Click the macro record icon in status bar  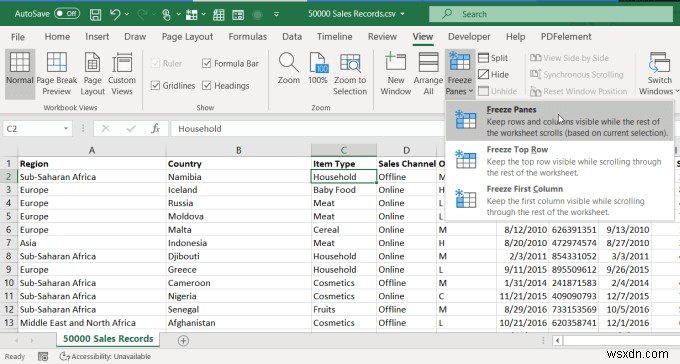(43, 357)
